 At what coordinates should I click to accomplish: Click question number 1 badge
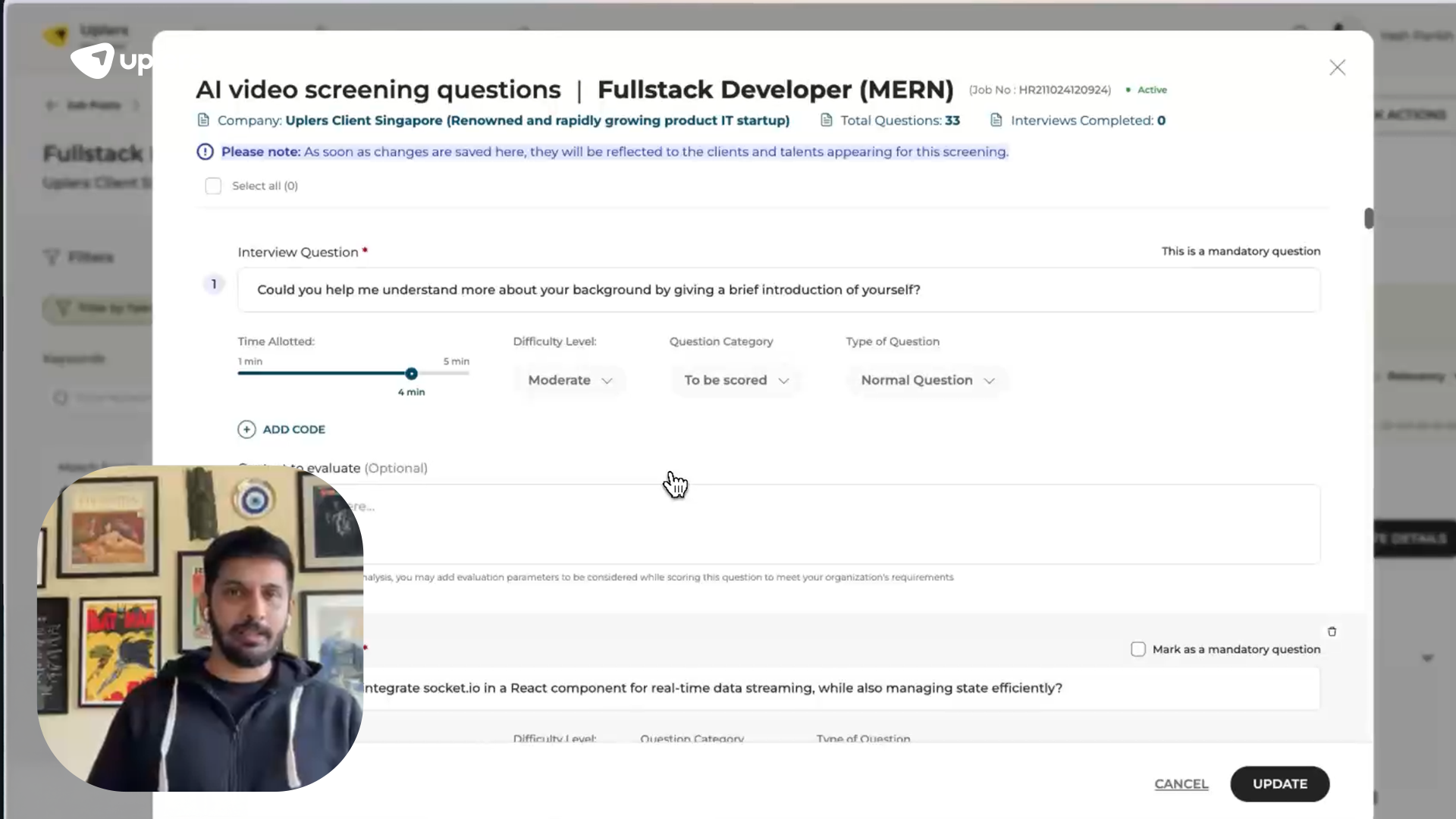[x=214, y=284]
